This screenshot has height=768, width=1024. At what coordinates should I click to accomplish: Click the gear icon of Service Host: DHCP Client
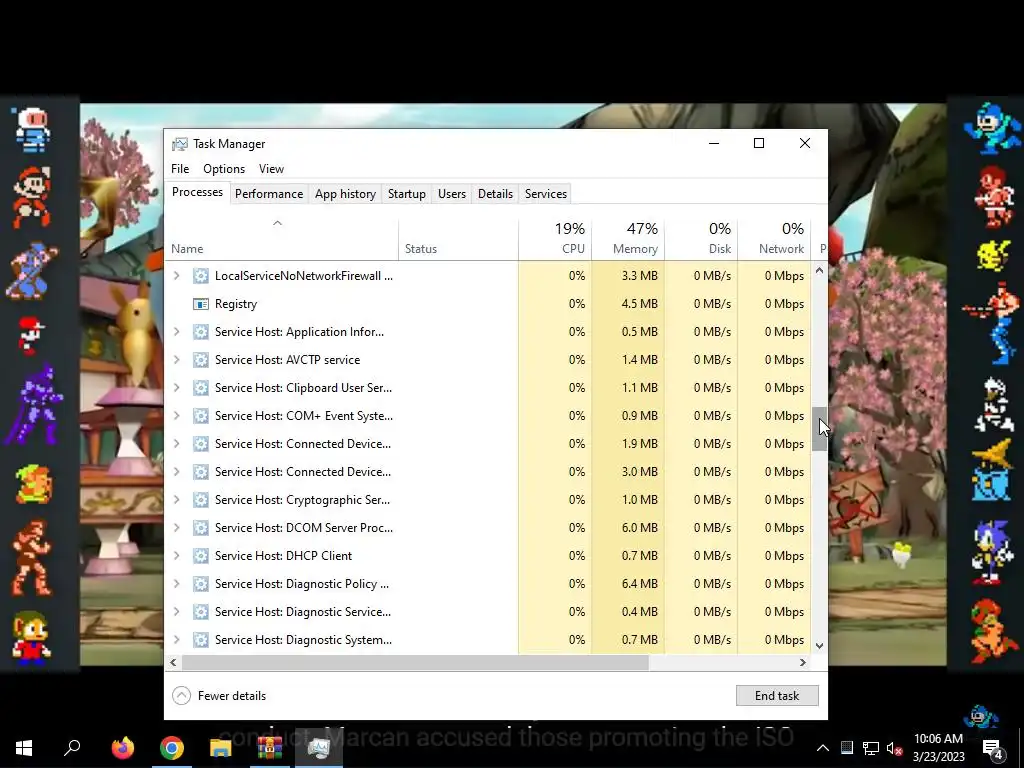click(x=200, y=556)
